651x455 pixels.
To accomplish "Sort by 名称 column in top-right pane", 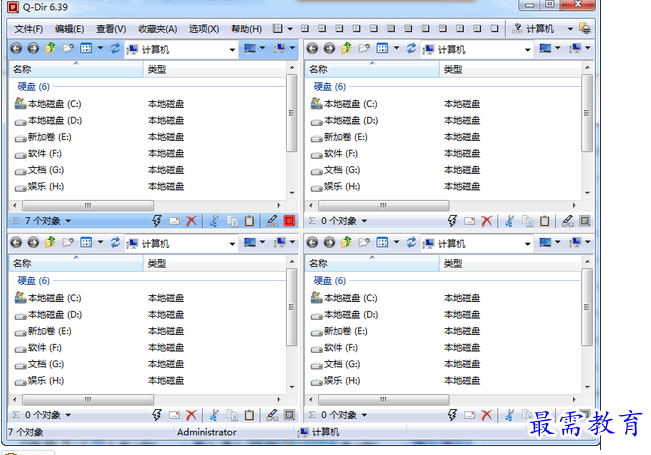I will (x=372, y=69).
